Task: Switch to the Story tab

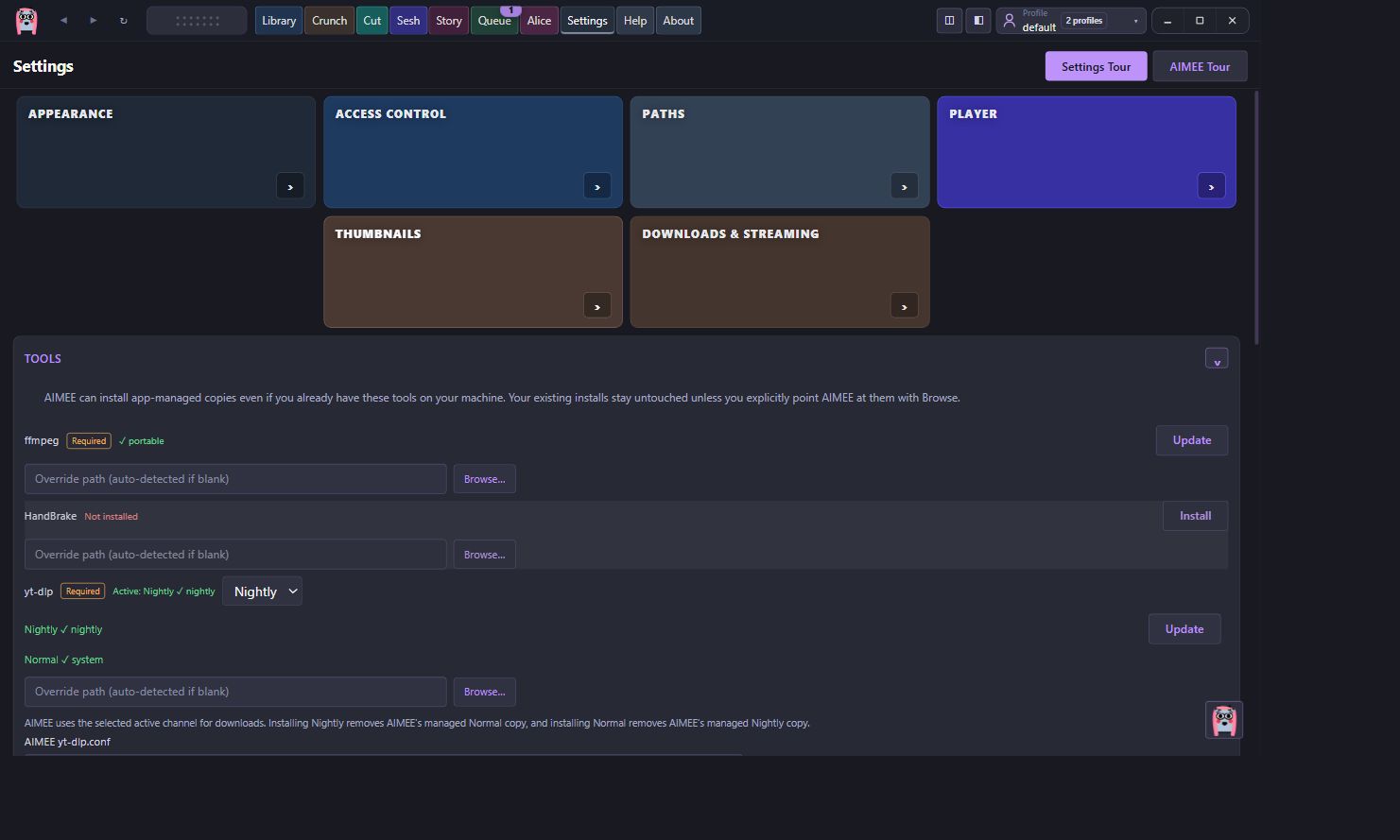Action: coord(449,21)
